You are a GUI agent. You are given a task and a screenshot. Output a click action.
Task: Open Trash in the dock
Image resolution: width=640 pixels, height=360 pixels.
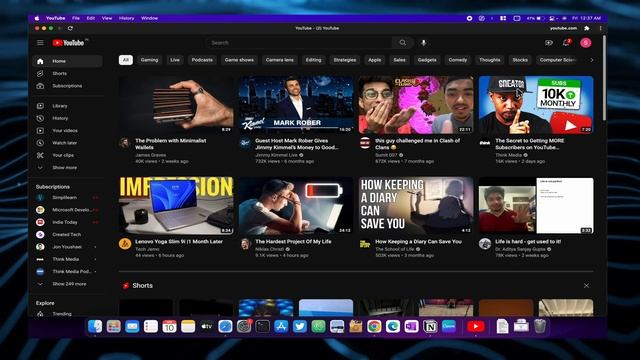[x=540, y=326]
